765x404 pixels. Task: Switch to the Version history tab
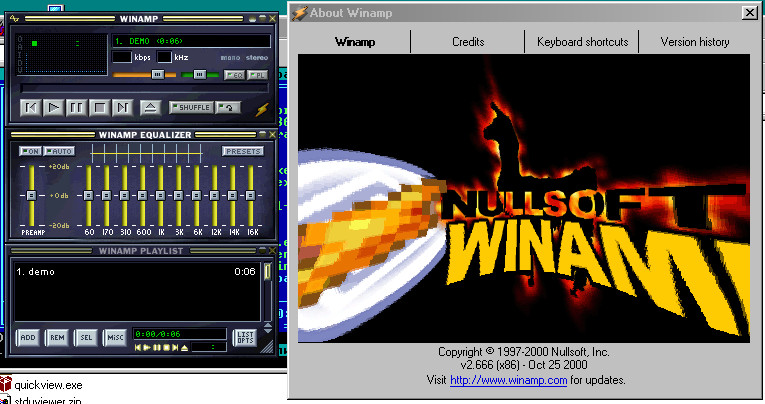point(695,42)
